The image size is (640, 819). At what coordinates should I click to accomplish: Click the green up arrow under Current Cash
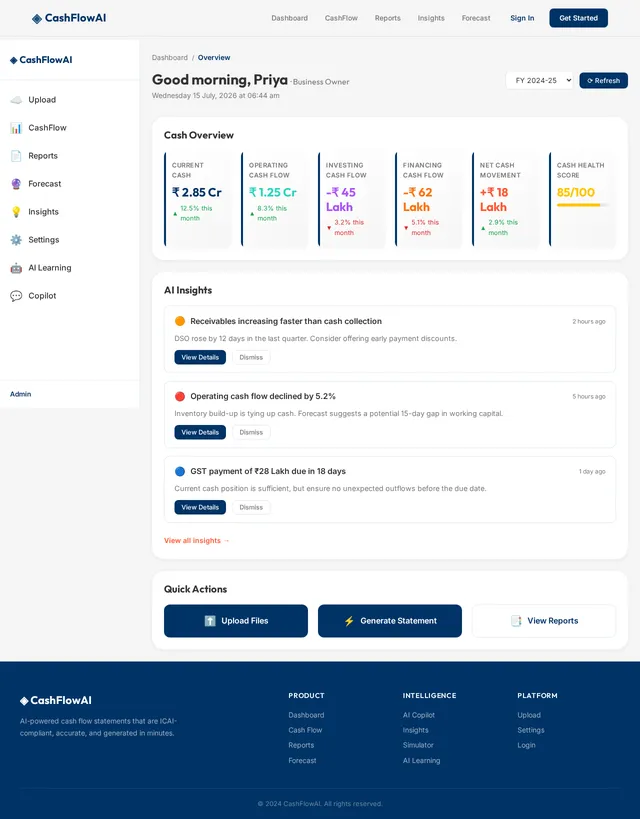(x=175, y=214)
